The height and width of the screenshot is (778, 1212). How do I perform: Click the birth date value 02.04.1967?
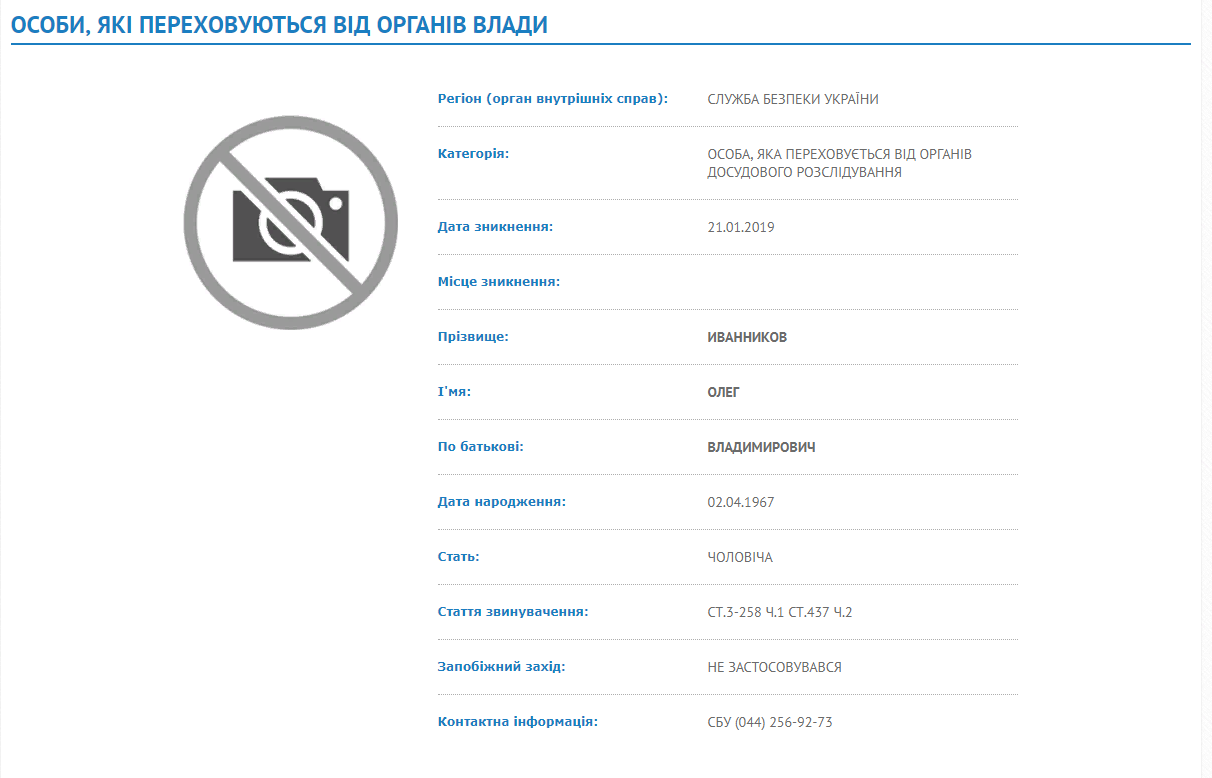(740, 502)
